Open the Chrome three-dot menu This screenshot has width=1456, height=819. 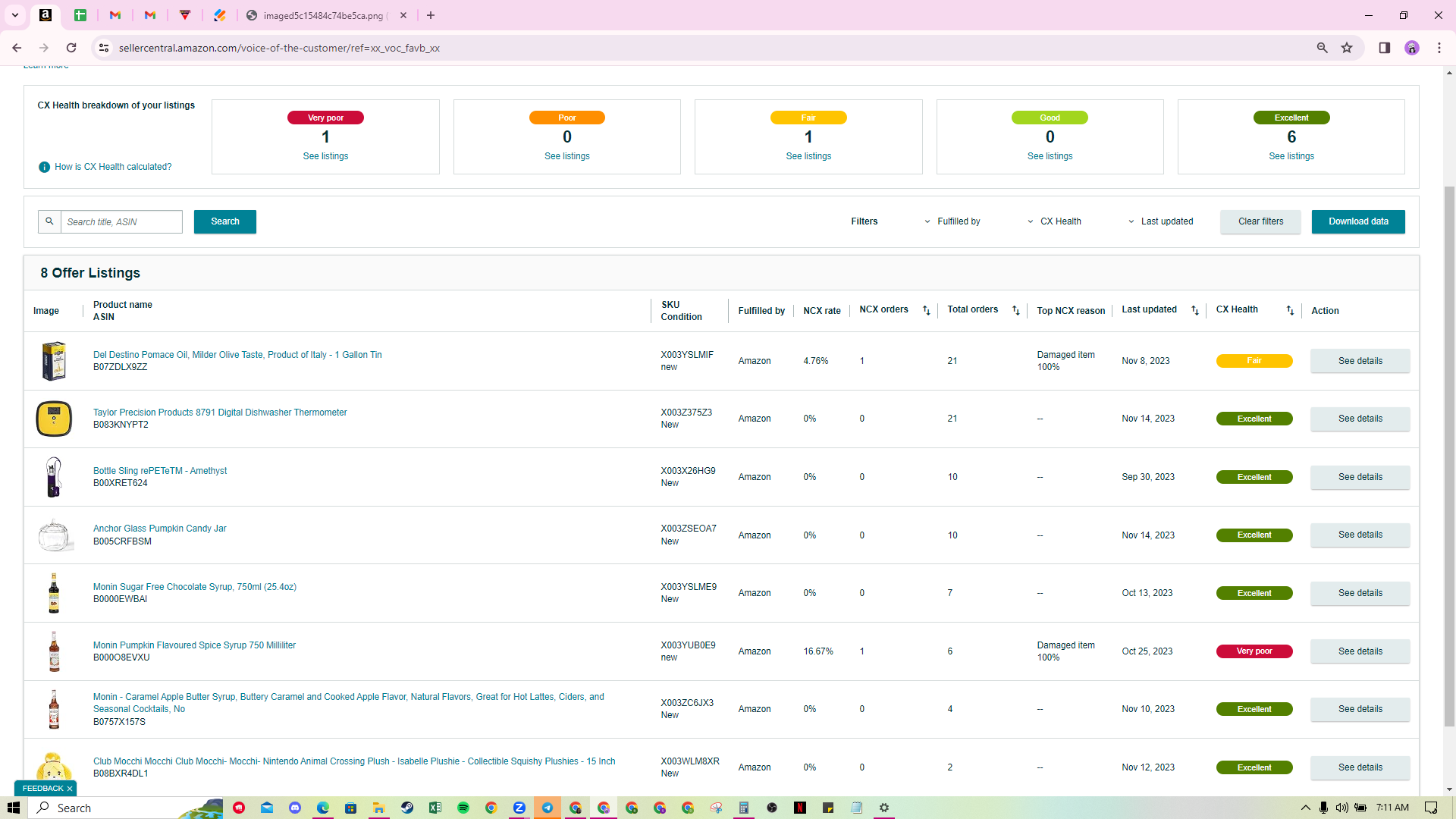pos(1439,48)
